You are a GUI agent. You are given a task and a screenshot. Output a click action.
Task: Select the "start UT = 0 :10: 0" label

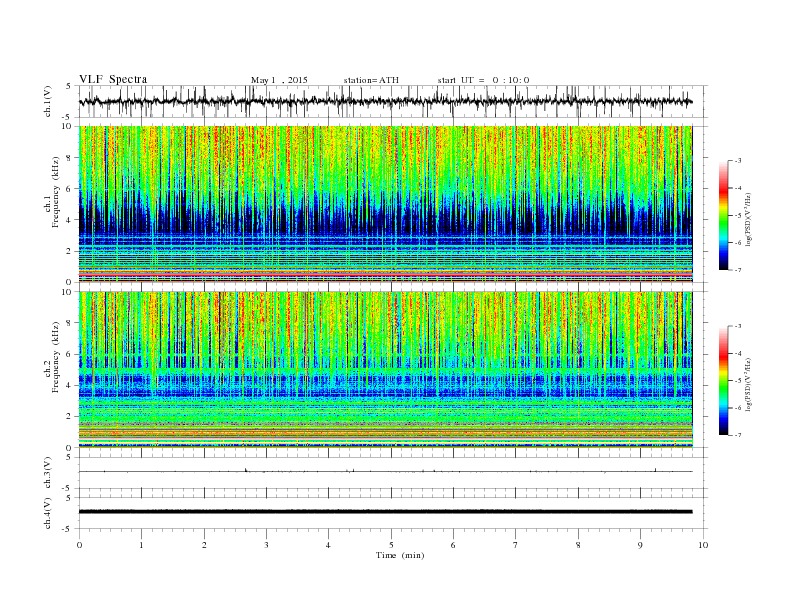tap(483, 80)
